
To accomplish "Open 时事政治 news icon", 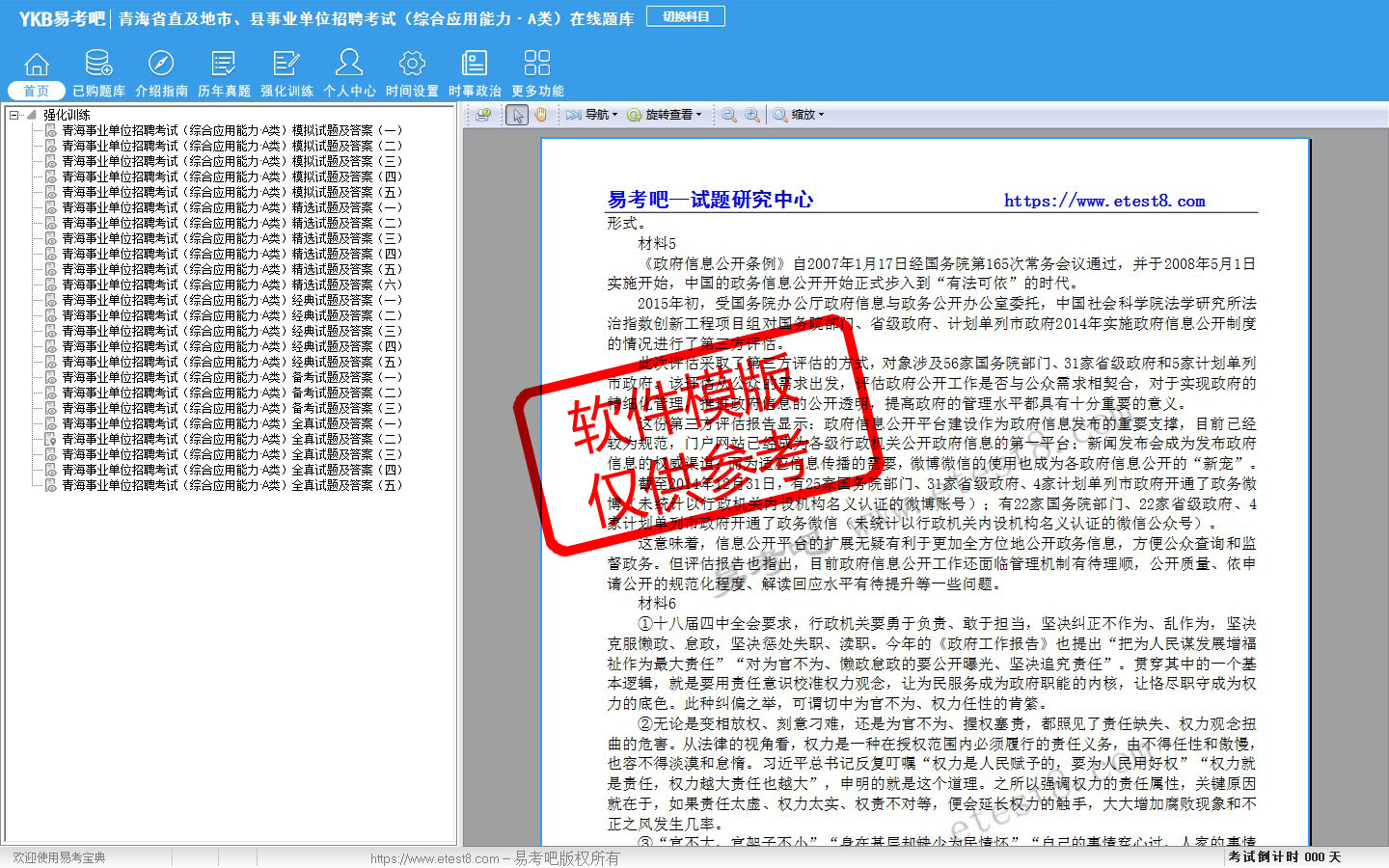I will pyautogui.click(x=475, y=65).
